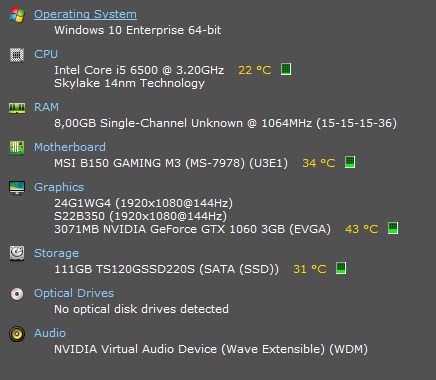
Task: Open the Graphics section heading
Action: tap(59, 187)
